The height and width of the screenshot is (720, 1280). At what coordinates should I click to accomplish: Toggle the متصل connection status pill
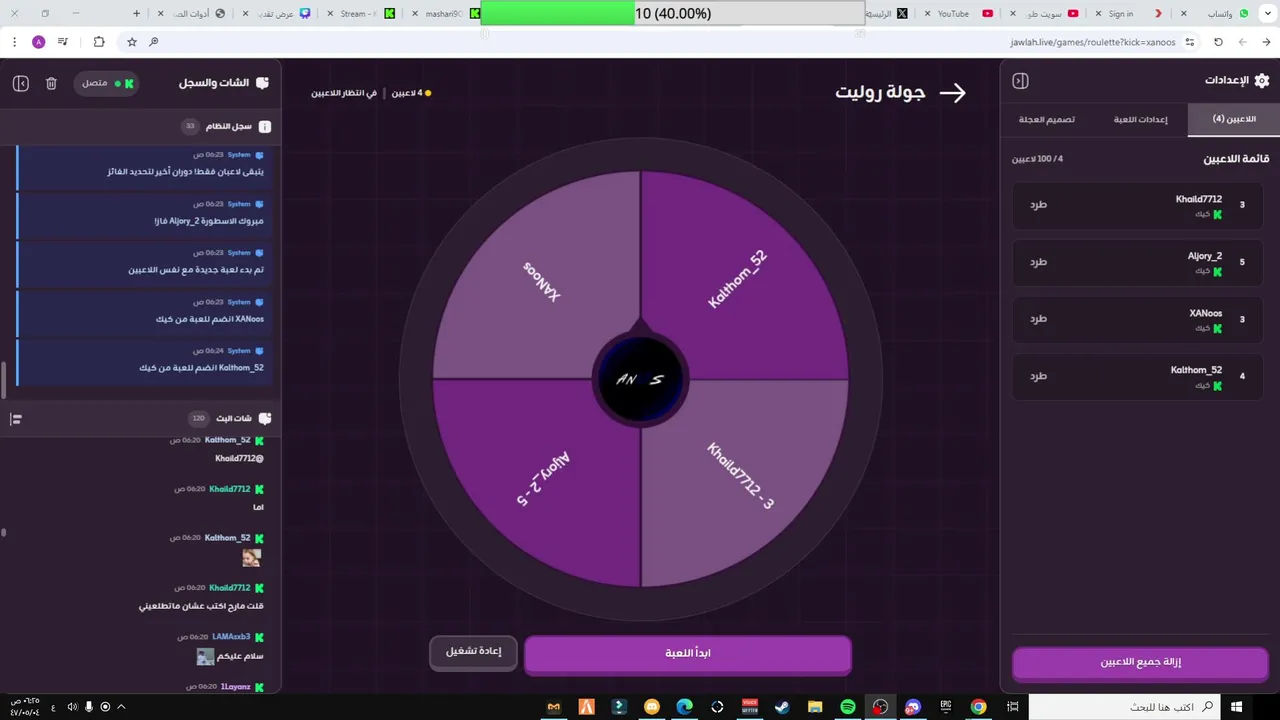(x=105, y=83)
